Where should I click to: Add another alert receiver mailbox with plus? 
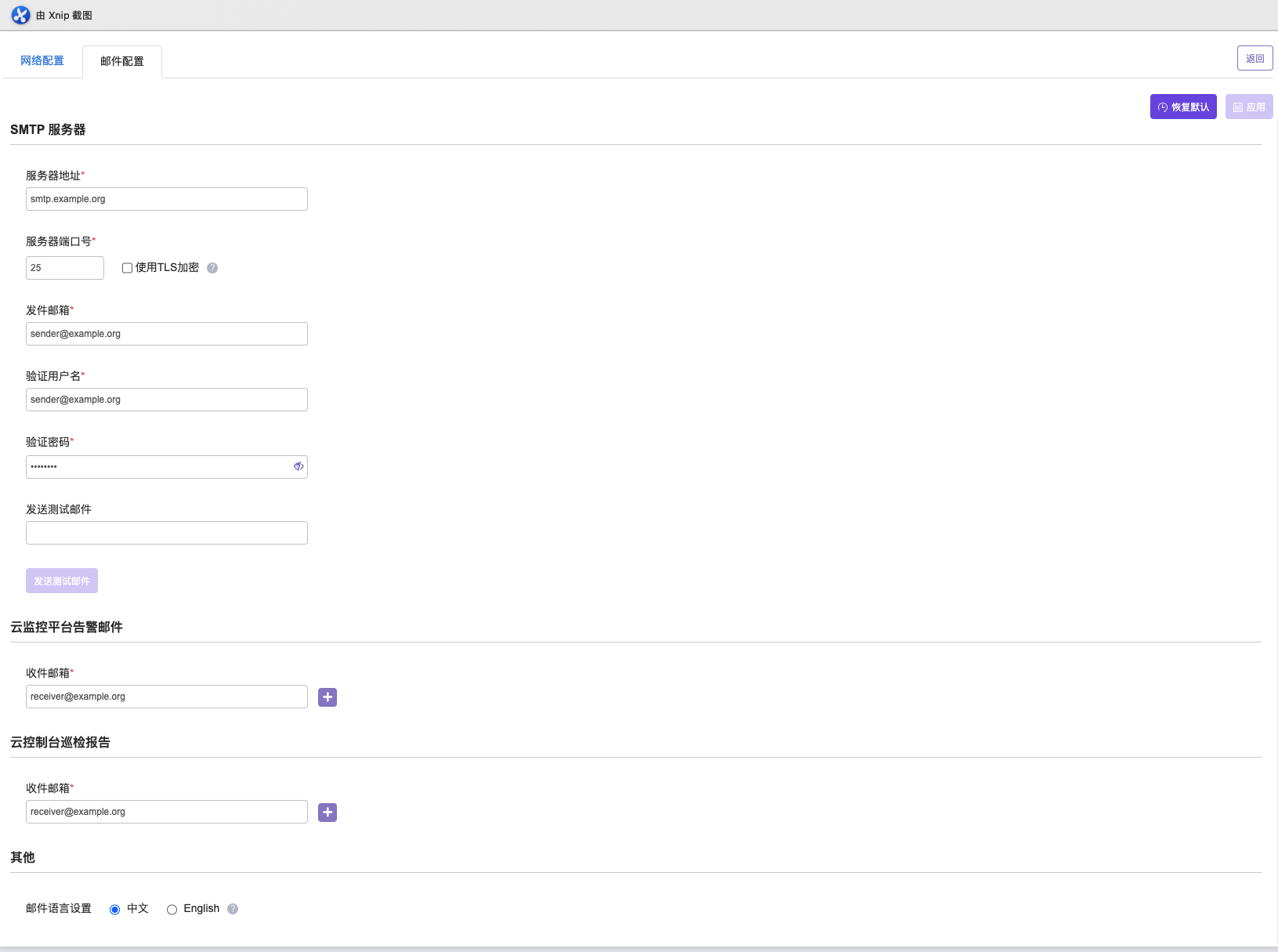(328, 697)
